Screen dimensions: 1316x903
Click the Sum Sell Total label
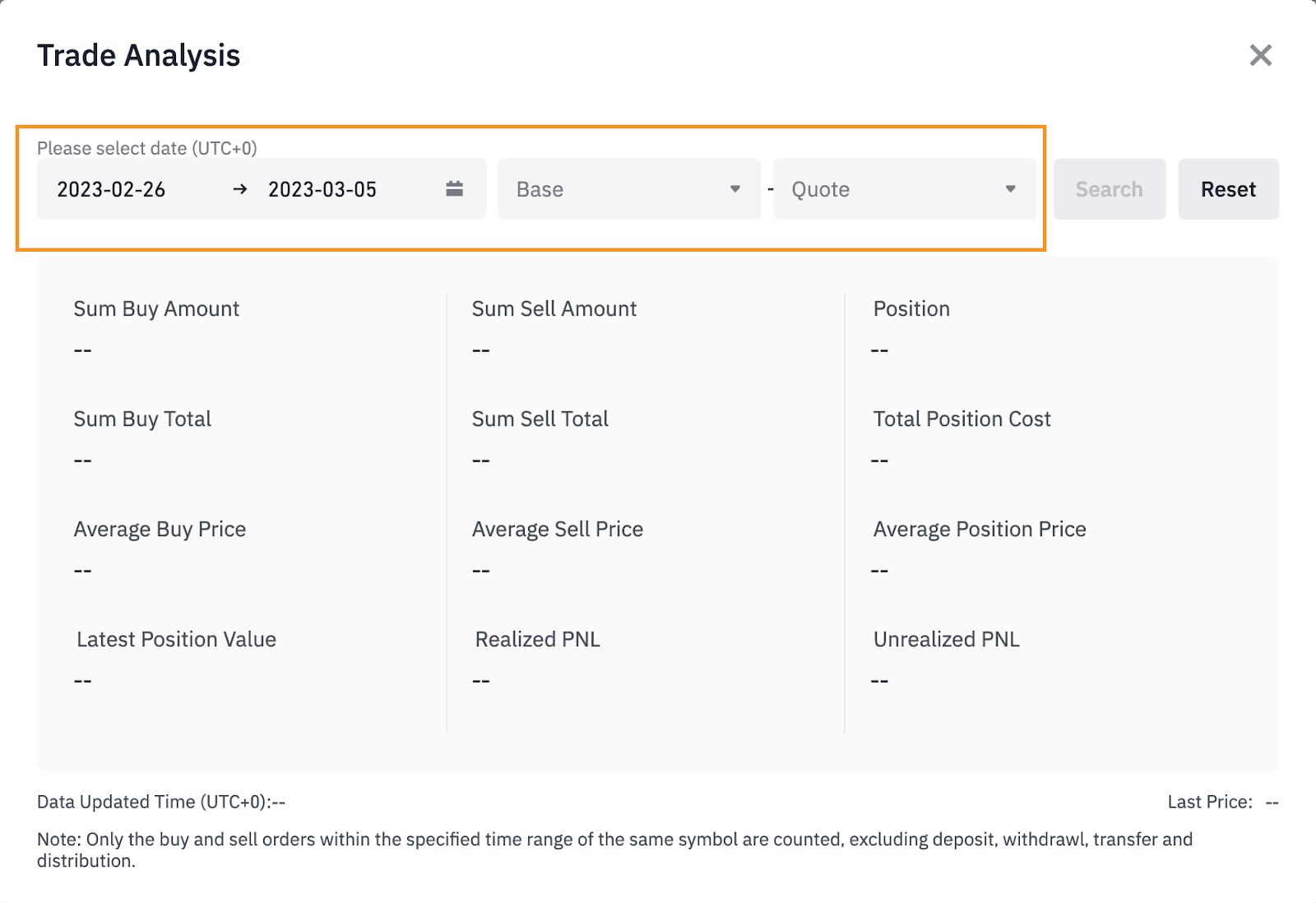tap(540, 419)
